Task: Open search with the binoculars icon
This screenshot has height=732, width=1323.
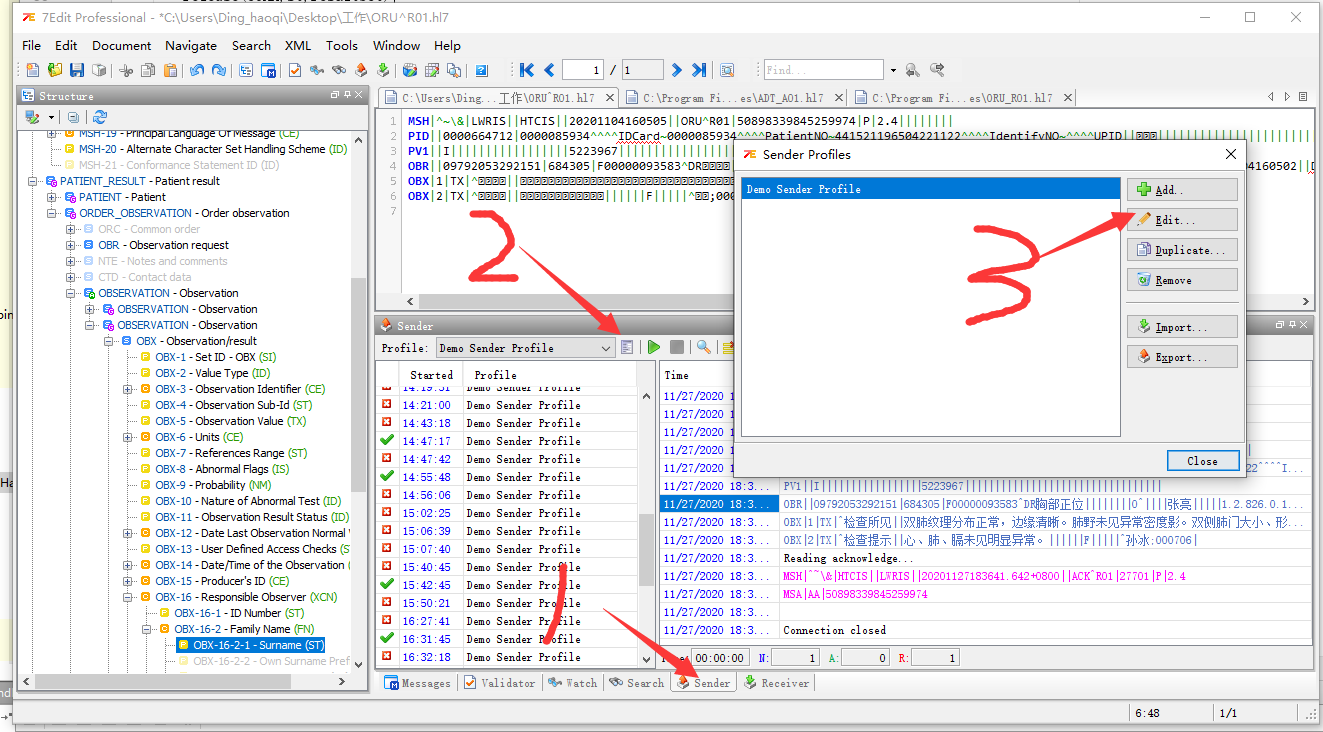Action: [x=339, y=69]
